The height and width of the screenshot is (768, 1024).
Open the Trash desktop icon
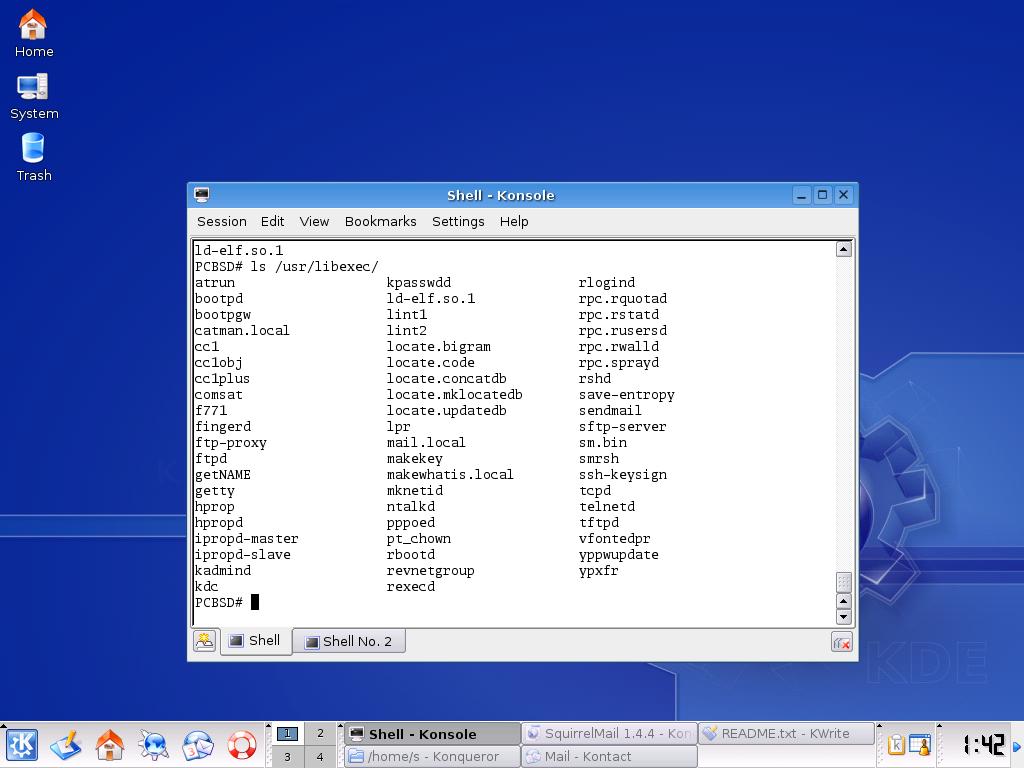[x=33, y=157]
